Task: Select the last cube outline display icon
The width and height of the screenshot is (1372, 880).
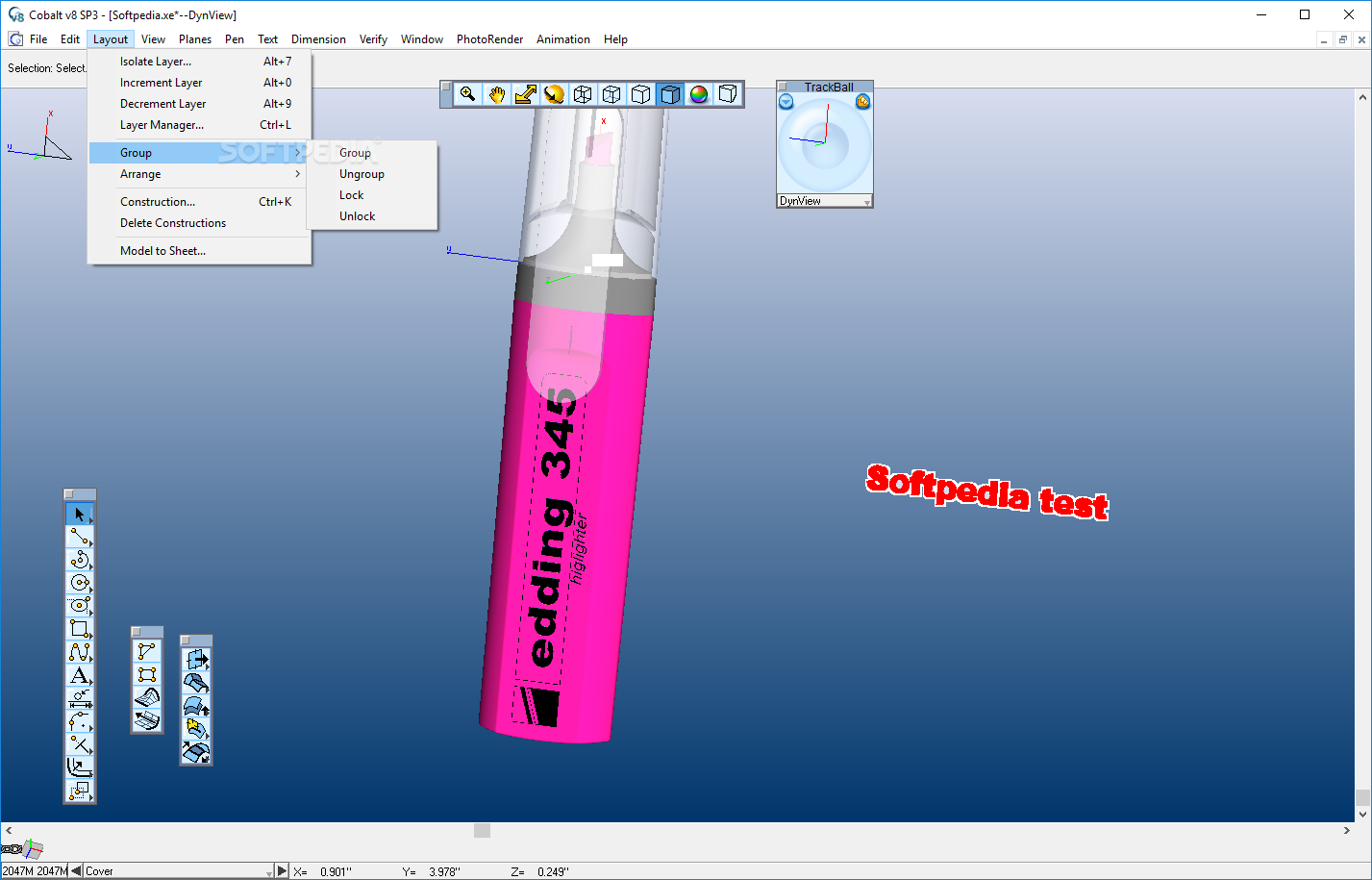Action: tap(728, 94)
